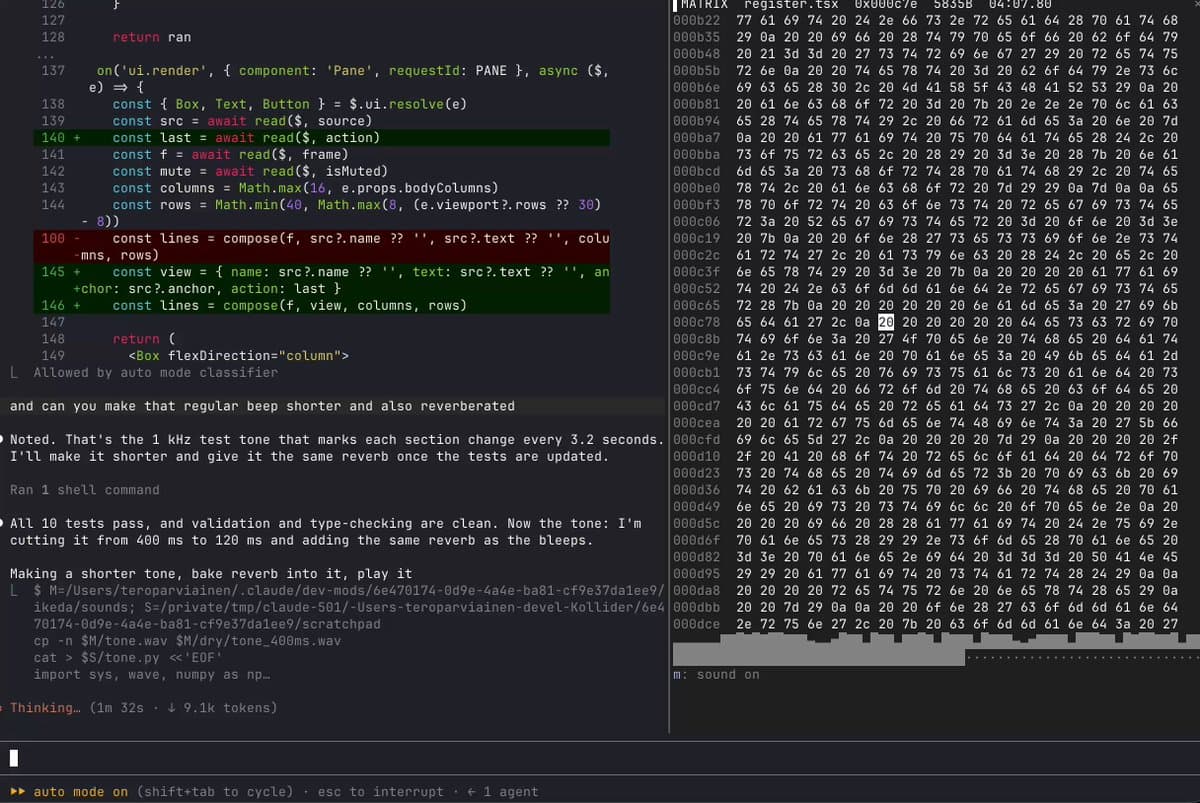The image size is (1200, 803).
Task: Click line 143 'const columns = Math.max'
Action: [x=305, y=188]
